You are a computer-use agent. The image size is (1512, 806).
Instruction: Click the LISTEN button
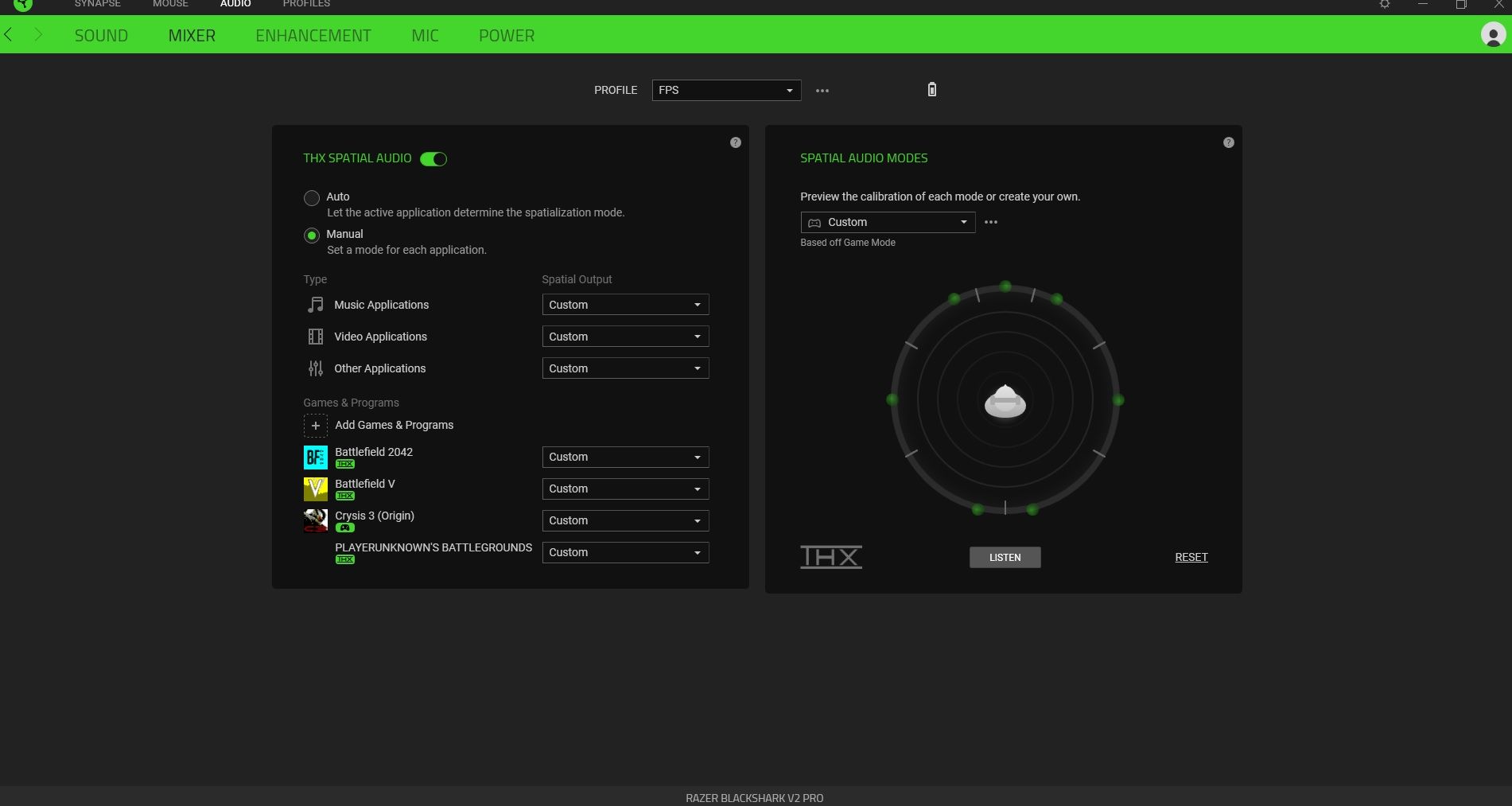1005,558
